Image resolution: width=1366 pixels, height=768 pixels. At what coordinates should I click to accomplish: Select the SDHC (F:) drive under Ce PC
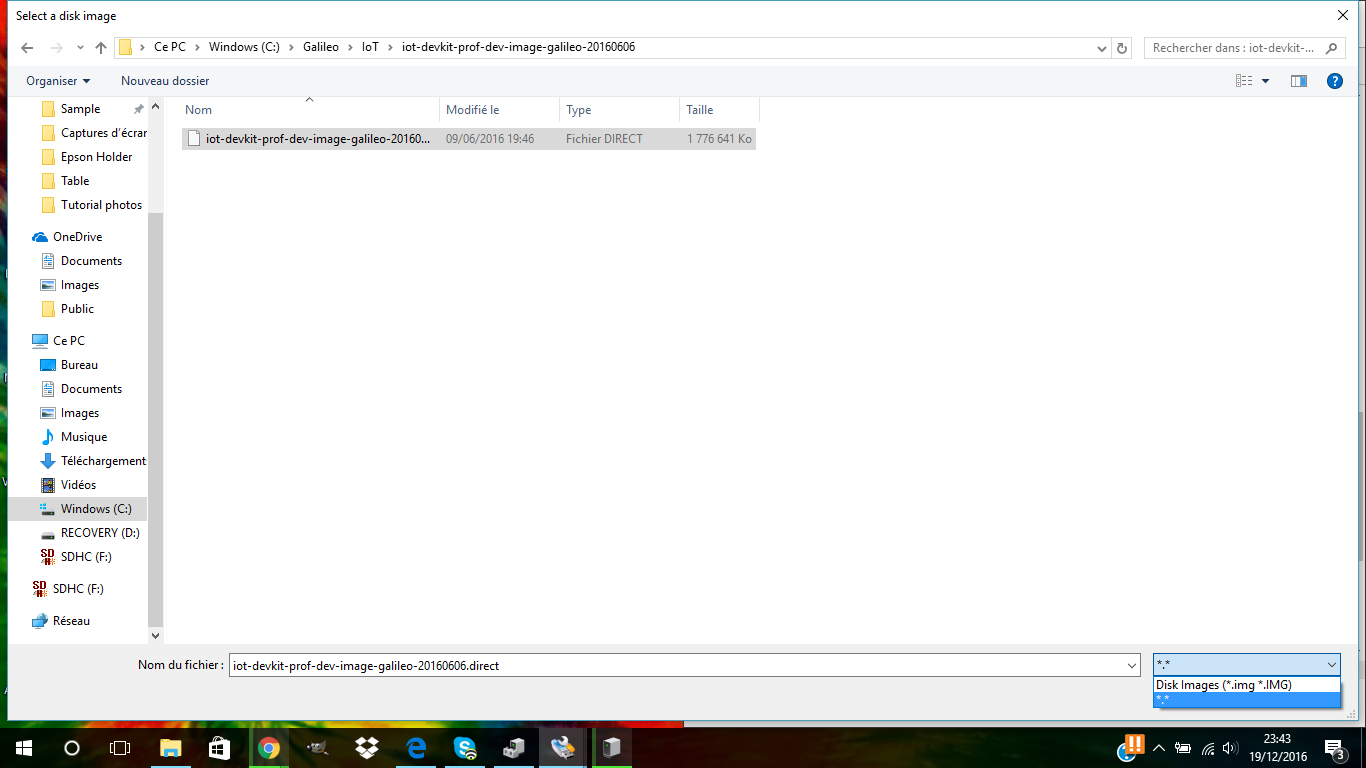pyautogui.click(x=85, y=557)
